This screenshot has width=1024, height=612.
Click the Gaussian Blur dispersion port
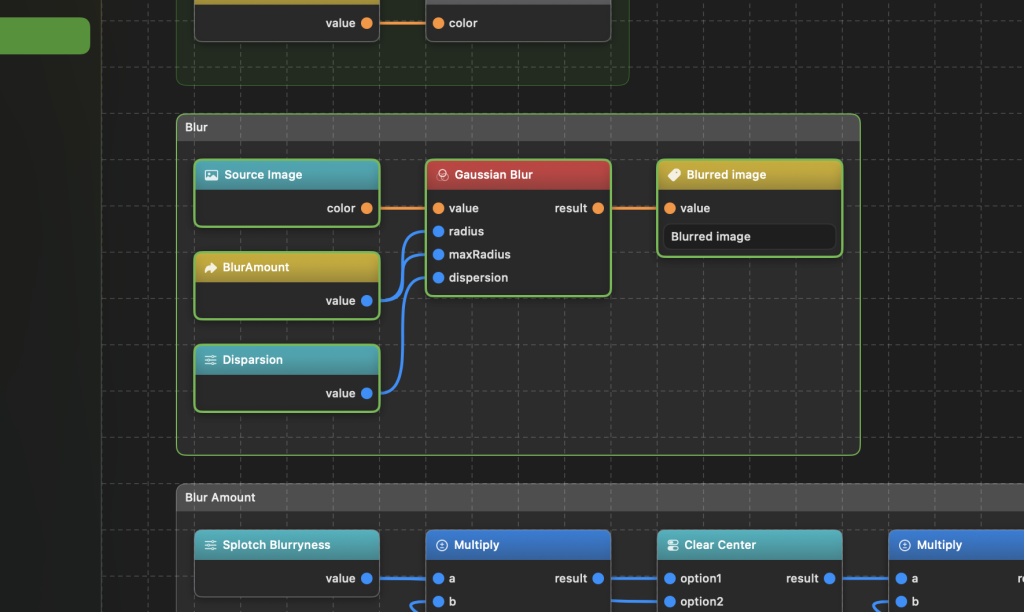coord(438,278)
